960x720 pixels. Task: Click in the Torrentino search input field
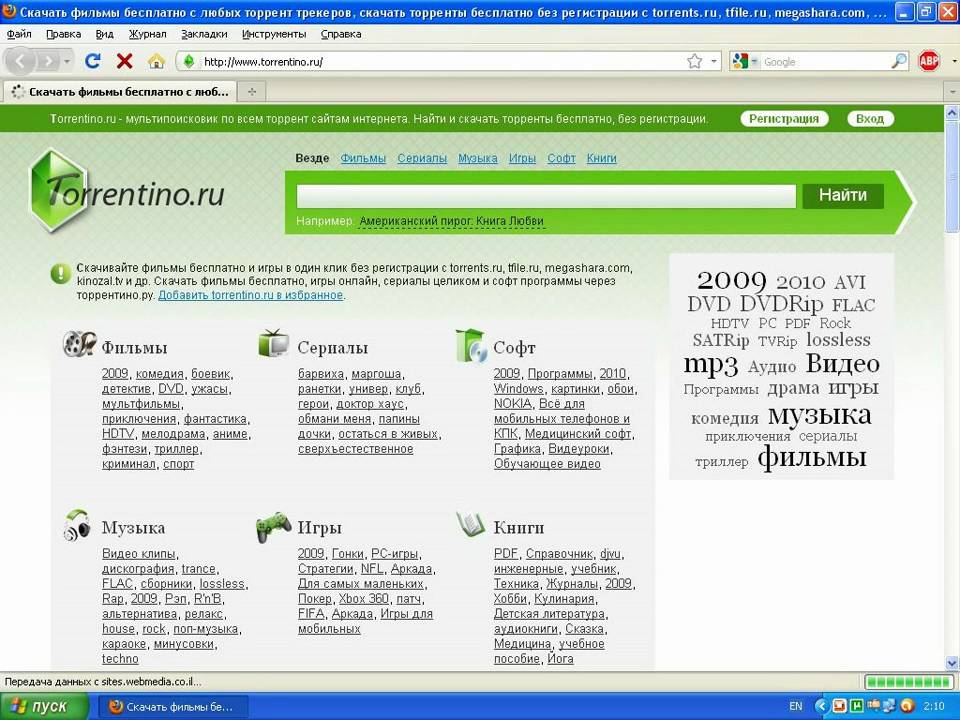point(546,197)
